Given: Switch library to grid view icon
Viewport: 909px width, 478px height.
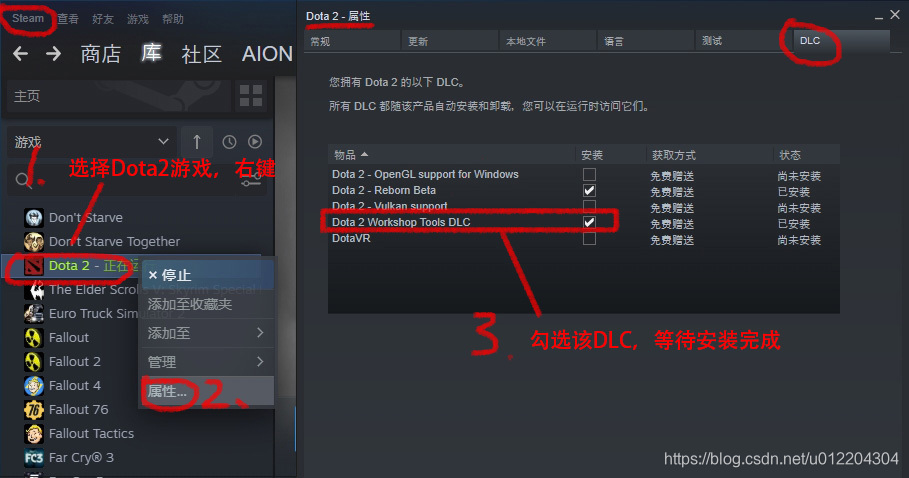Looking at the screenshot, I should (251, 96).
